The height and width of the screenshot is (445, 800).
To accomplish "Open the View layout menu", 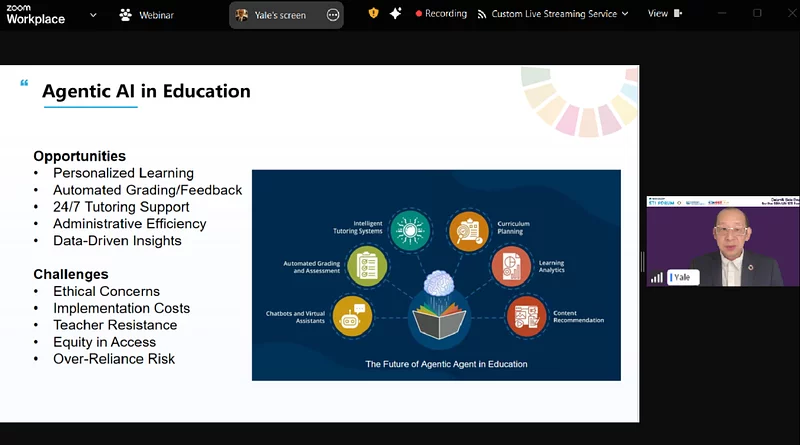I will point(657,14).
